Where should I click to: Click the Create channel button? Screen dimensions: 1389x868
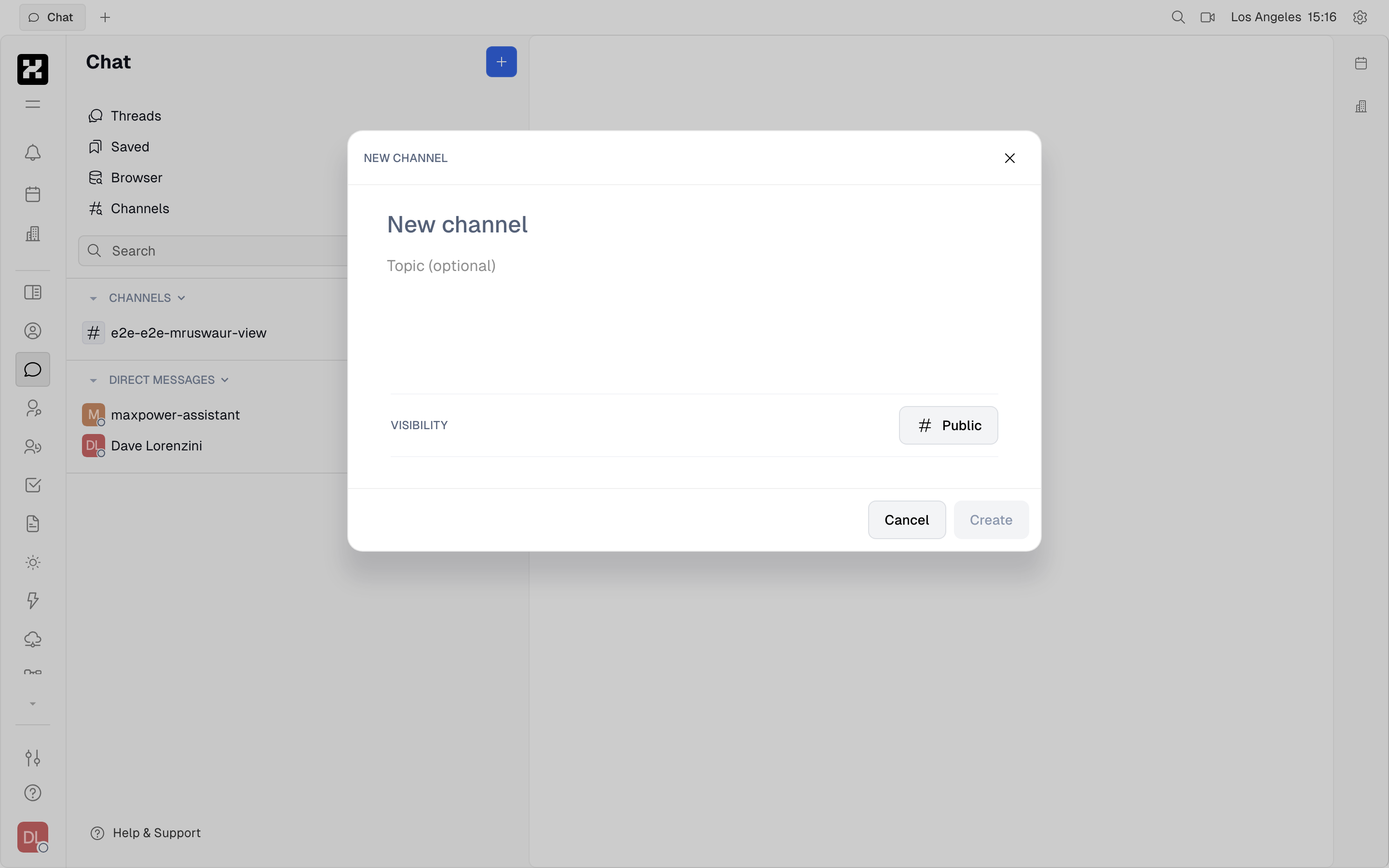[x=991, y=520]
